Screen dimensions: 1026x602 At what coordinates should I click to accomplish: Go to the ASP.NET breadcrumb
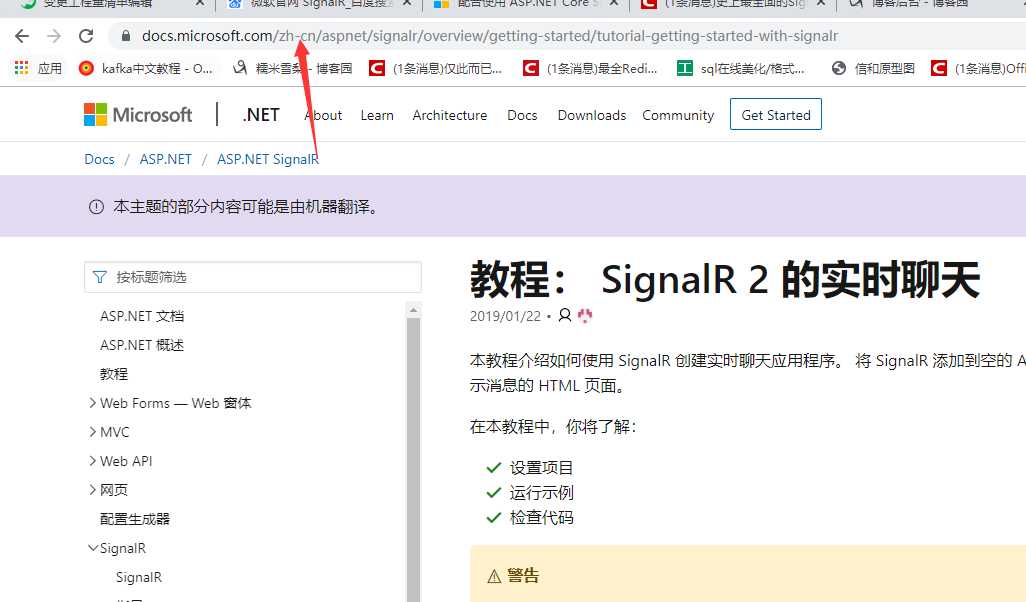click(x=166, y=159)
